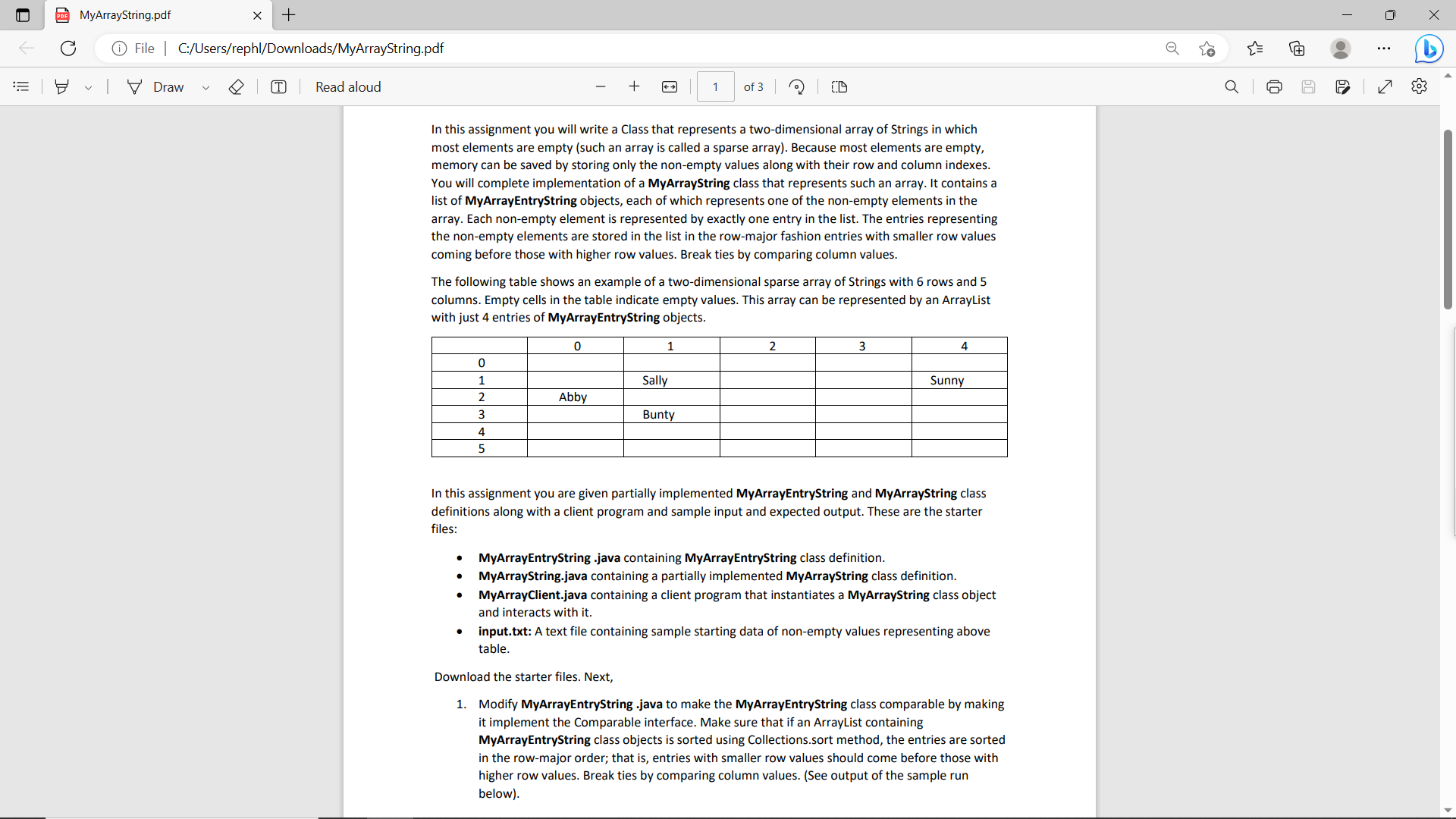Image resolution: width=1456 pixels, height=819 pixels.
Task: Select the Eraser tool
Action: coord(236,86)
